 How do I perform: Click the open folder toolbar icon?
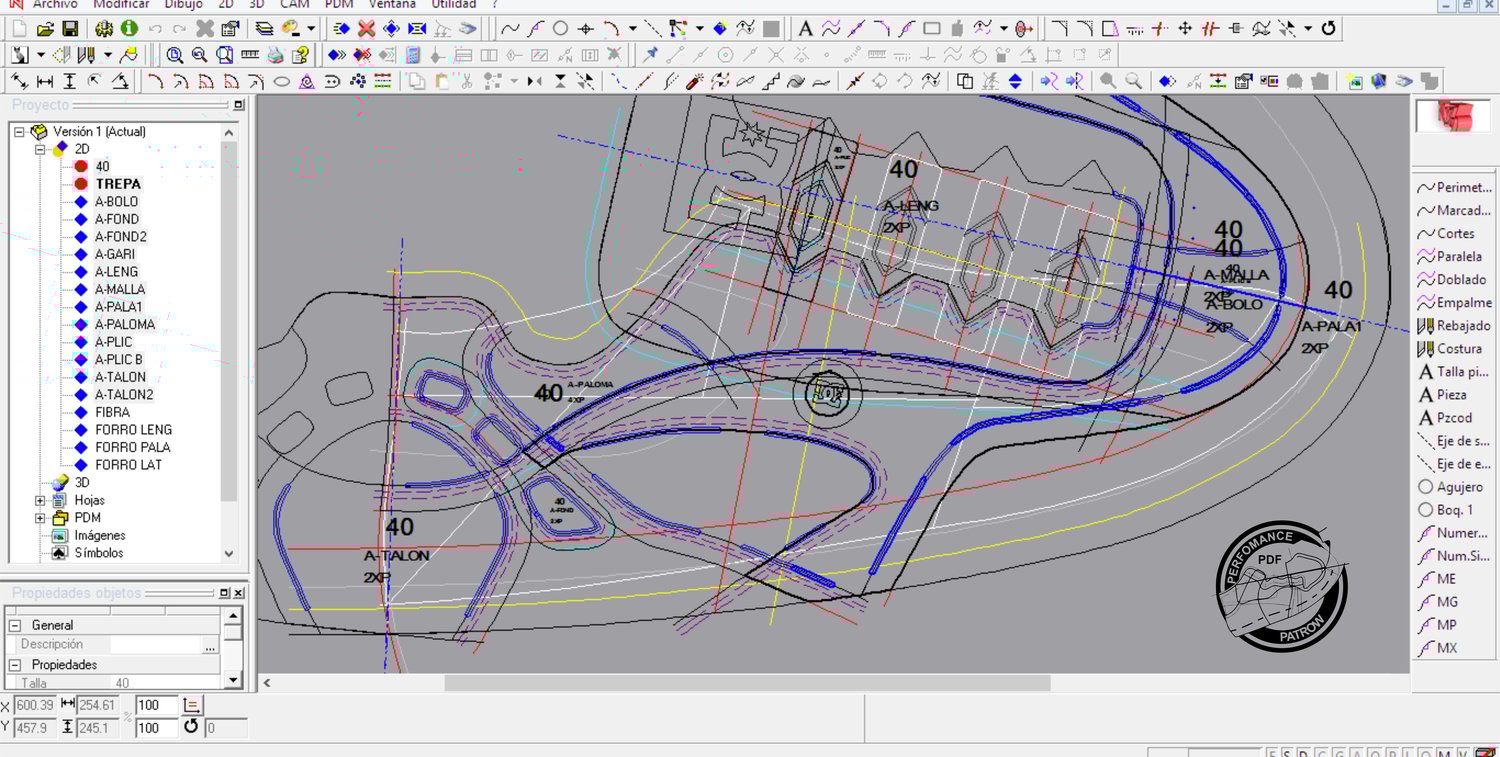pyautogui.click(x=46, y=29)
